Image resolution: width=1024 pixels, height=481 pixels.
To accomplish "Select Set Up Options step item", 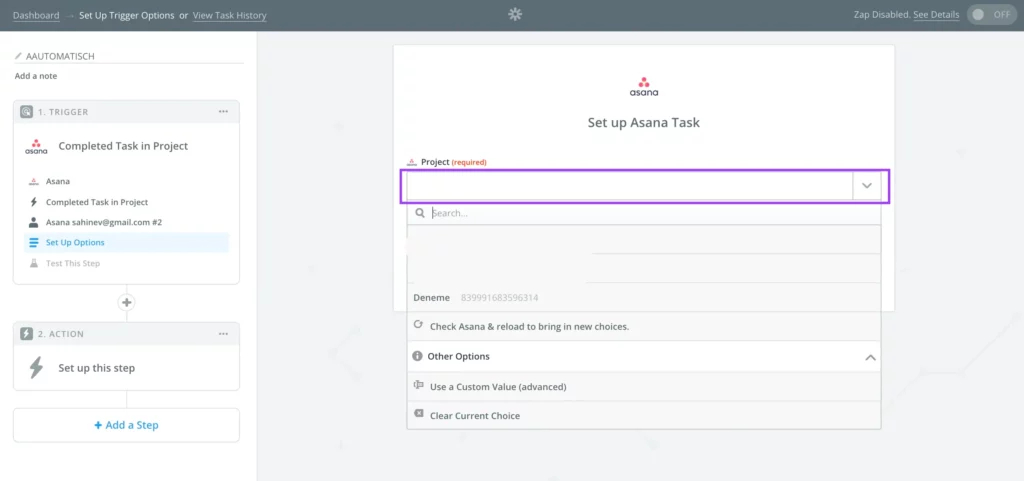I will point(127,243).
